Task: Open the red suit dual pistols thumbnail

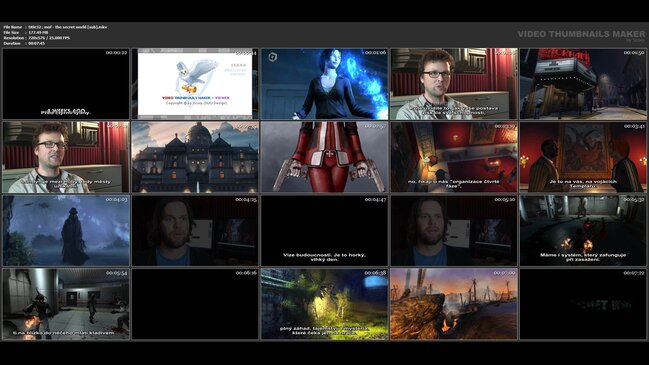Action: point(324,157)
